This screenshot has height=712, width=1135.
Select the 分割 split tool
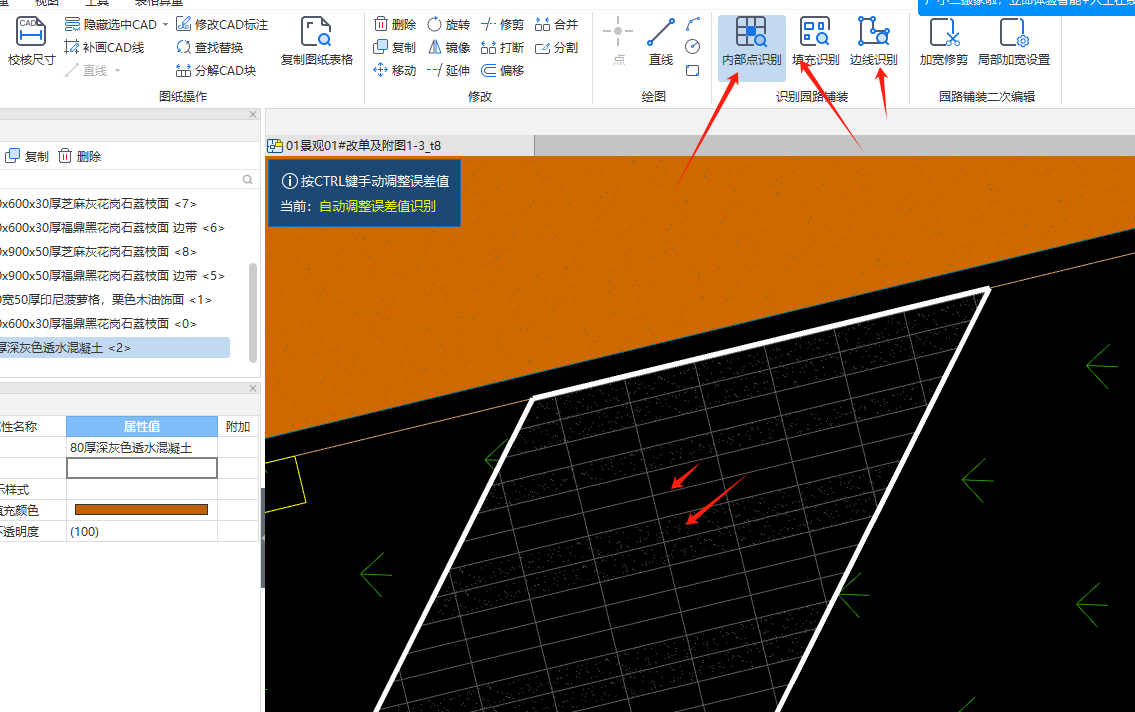coord(557,48)
